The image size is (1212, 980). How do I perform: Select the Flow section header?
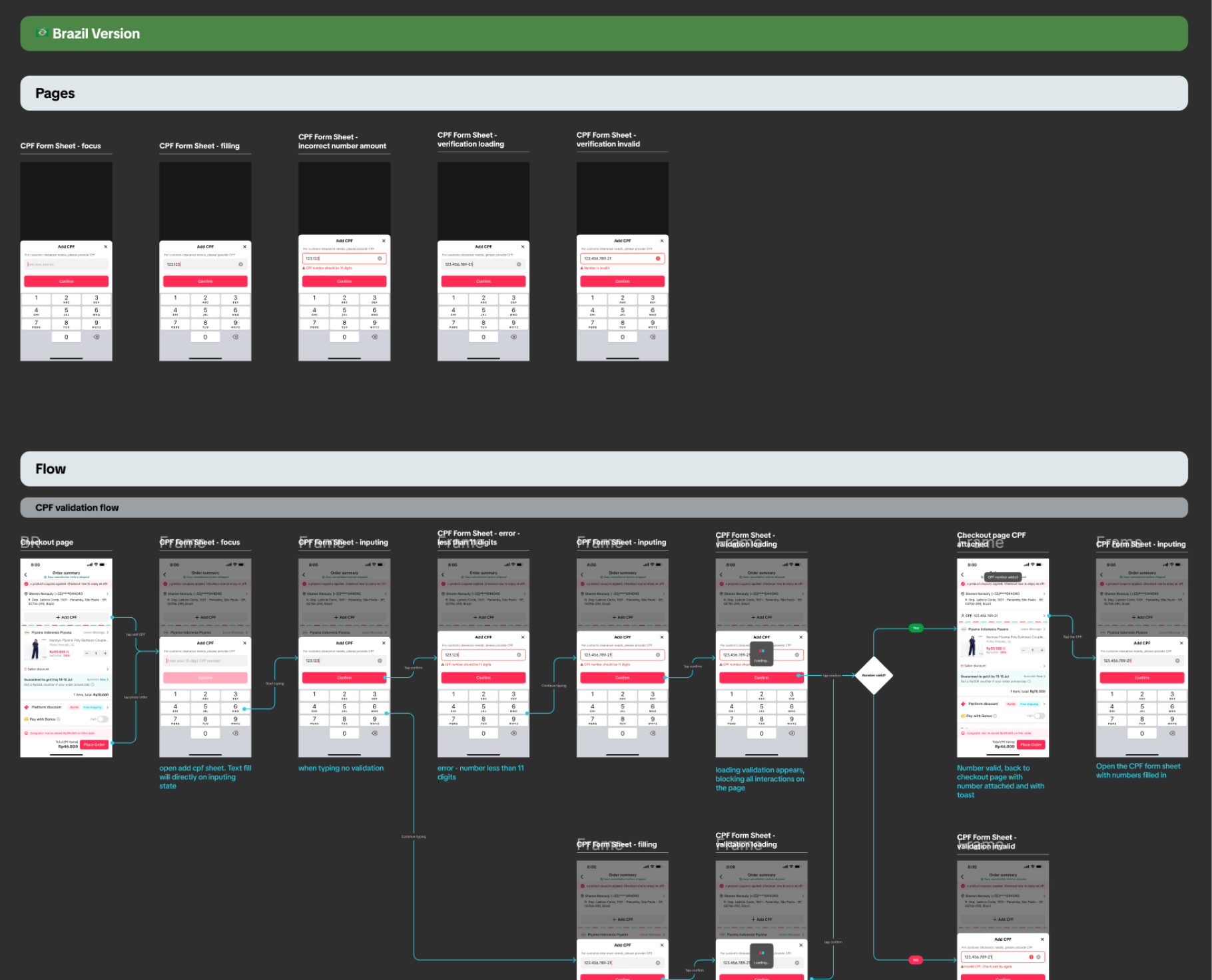coord(604,469)
